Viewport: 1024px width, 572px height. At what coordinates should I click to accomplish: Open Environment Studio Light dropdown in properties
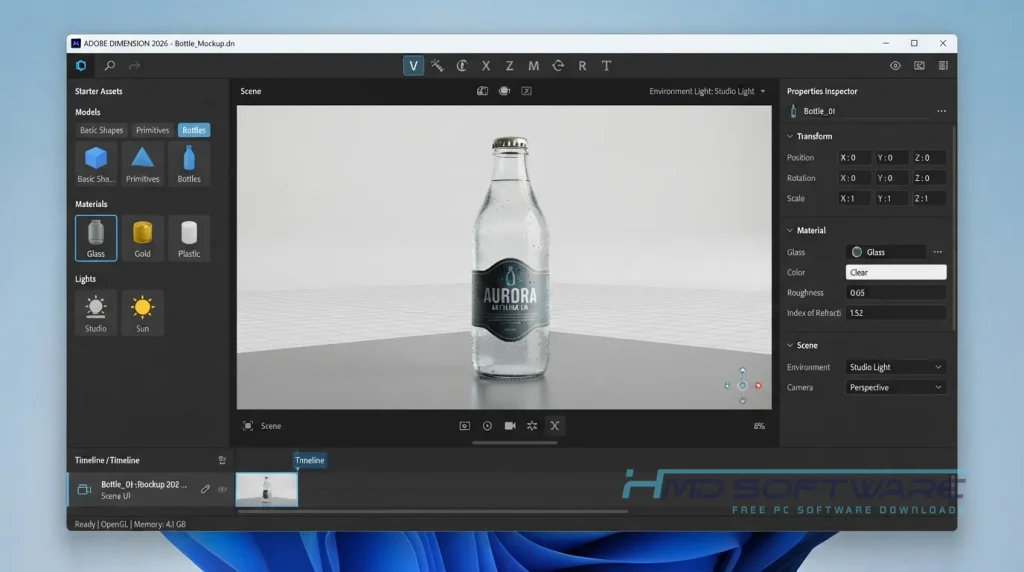pyautogui.click(x=896, y=367)
